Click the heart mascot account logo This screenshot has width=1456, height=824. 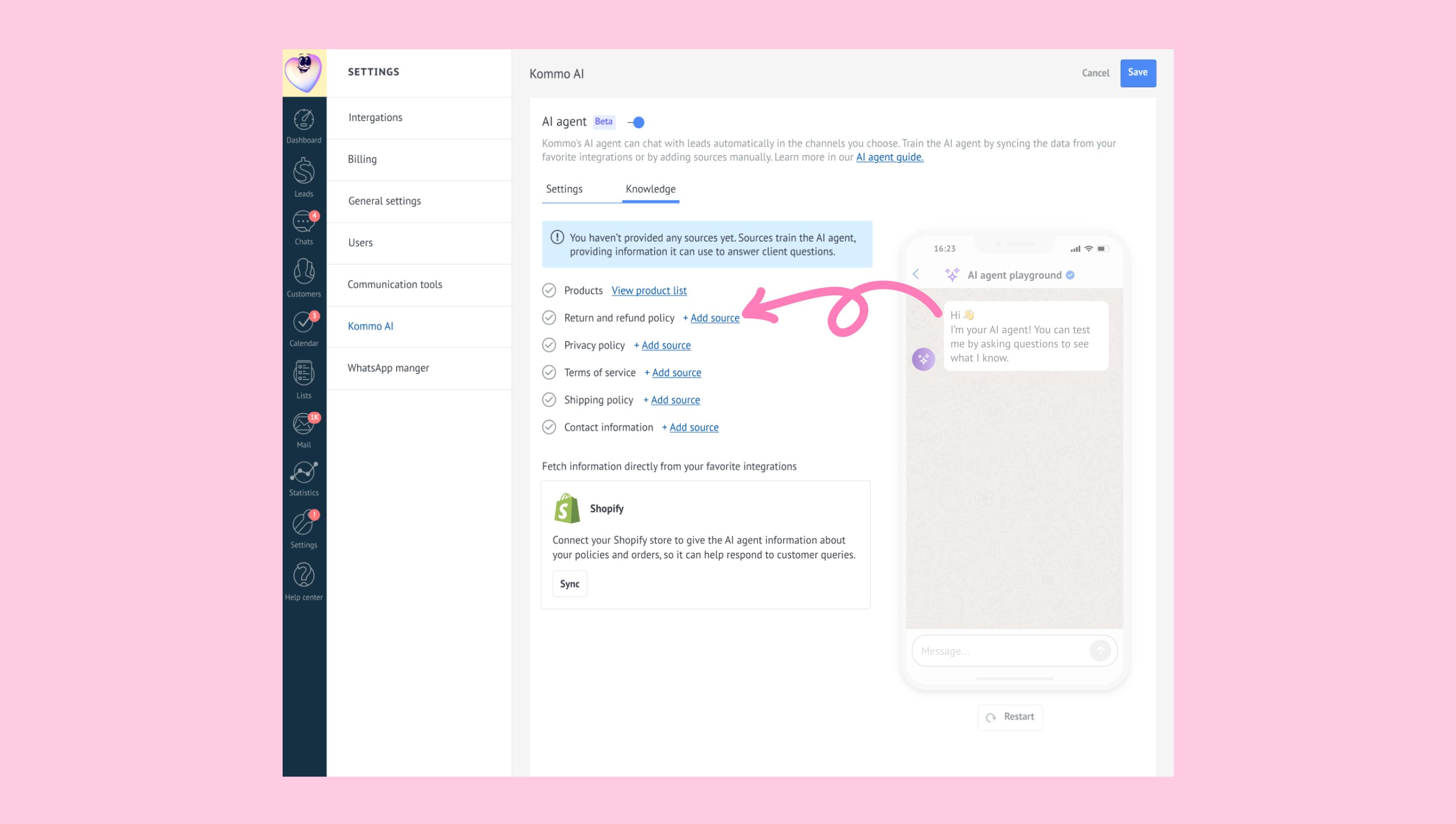click(x=304, y=72)
